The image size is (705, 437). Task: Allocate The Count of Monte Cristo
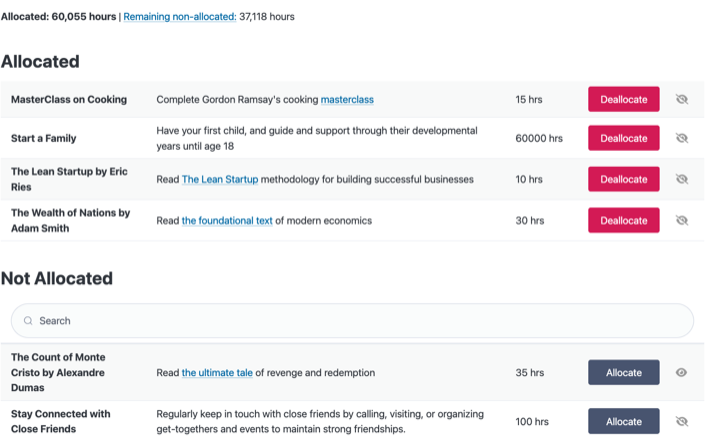click(x=623, y=372)
